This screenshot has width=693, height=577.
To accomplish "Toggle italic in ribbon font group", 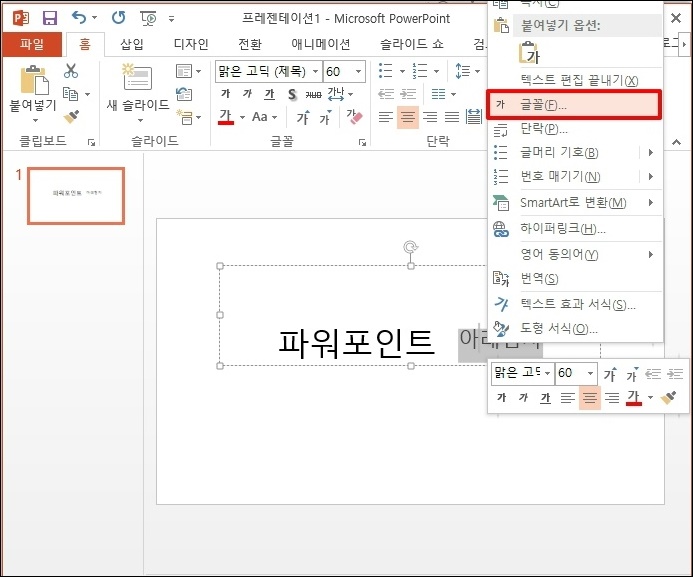I will point(248,94).
